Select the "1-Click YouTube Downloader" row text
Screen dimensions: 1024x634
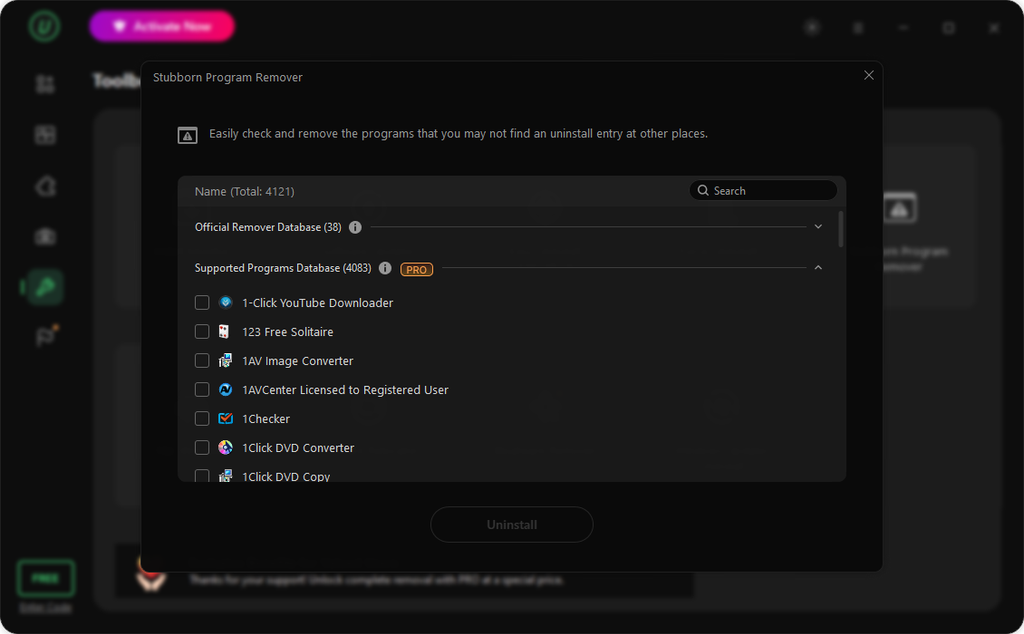click(317, 303)
